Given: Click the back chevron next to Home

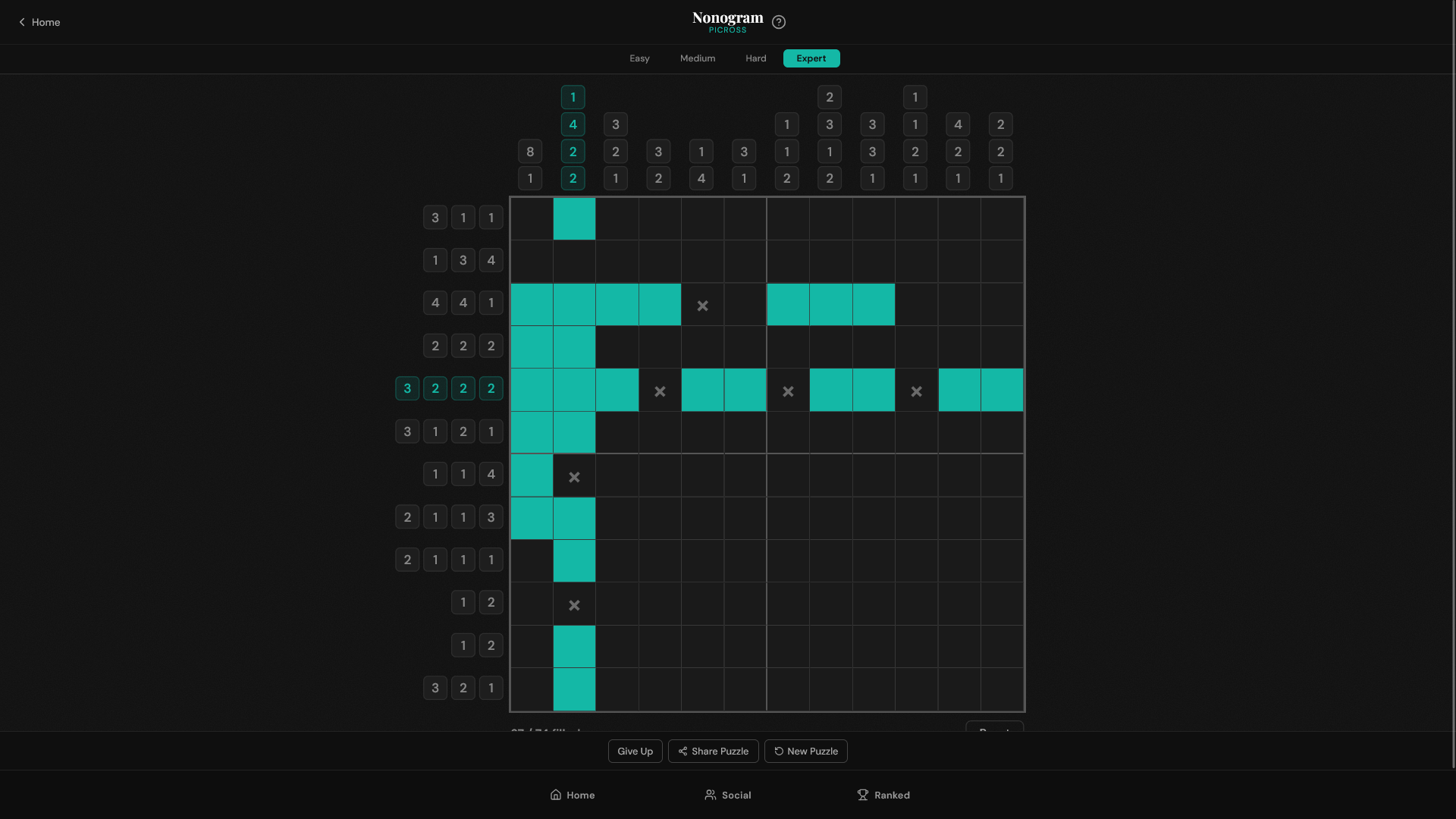Looking at the screenshot, I should pos(22,22).
